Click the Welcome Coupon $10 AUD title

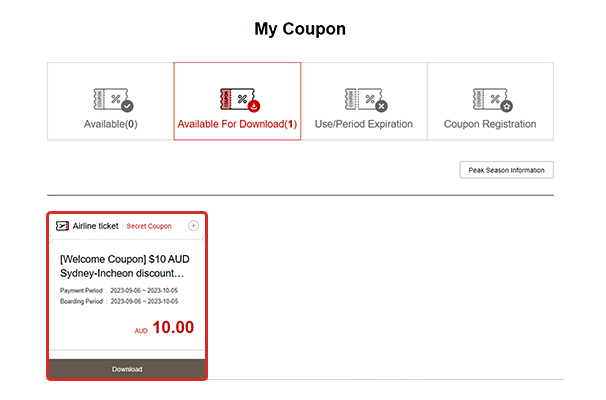click(124, 259)
